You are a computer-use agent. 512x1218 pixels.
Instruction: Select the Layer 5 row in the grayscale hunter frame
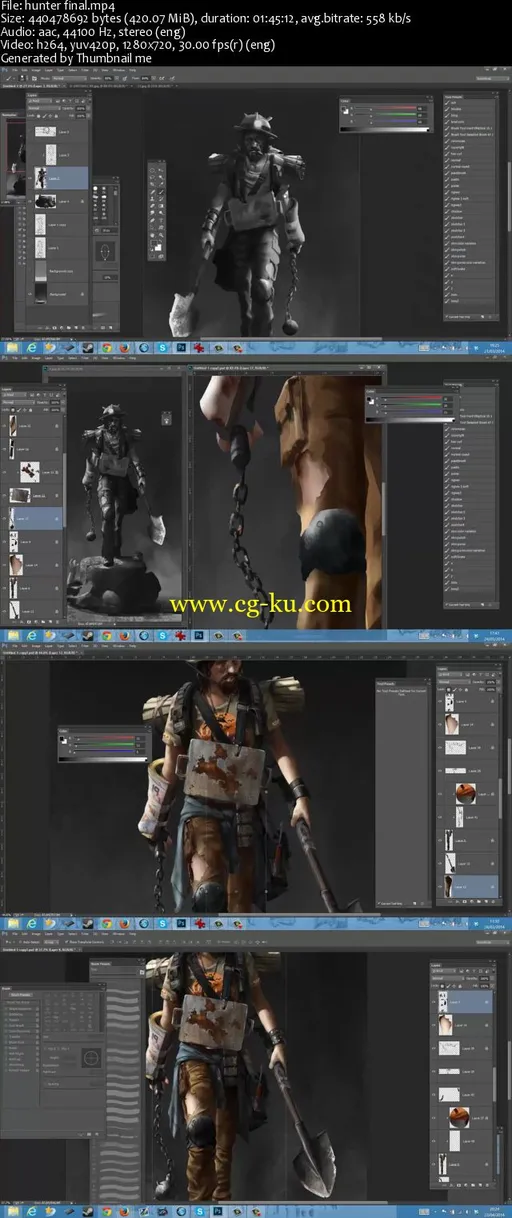57,154
